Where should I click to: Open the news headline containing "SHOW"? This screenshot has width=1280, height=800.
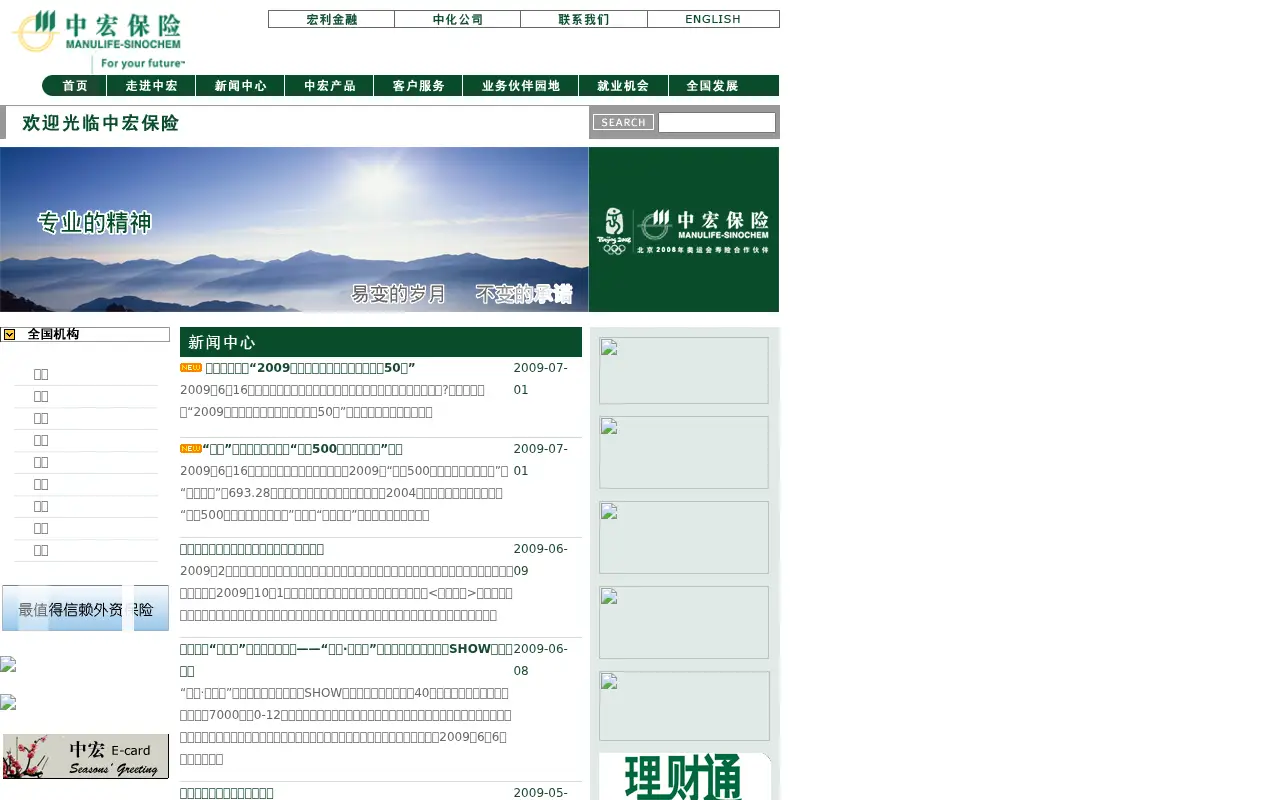coord(346,660)
